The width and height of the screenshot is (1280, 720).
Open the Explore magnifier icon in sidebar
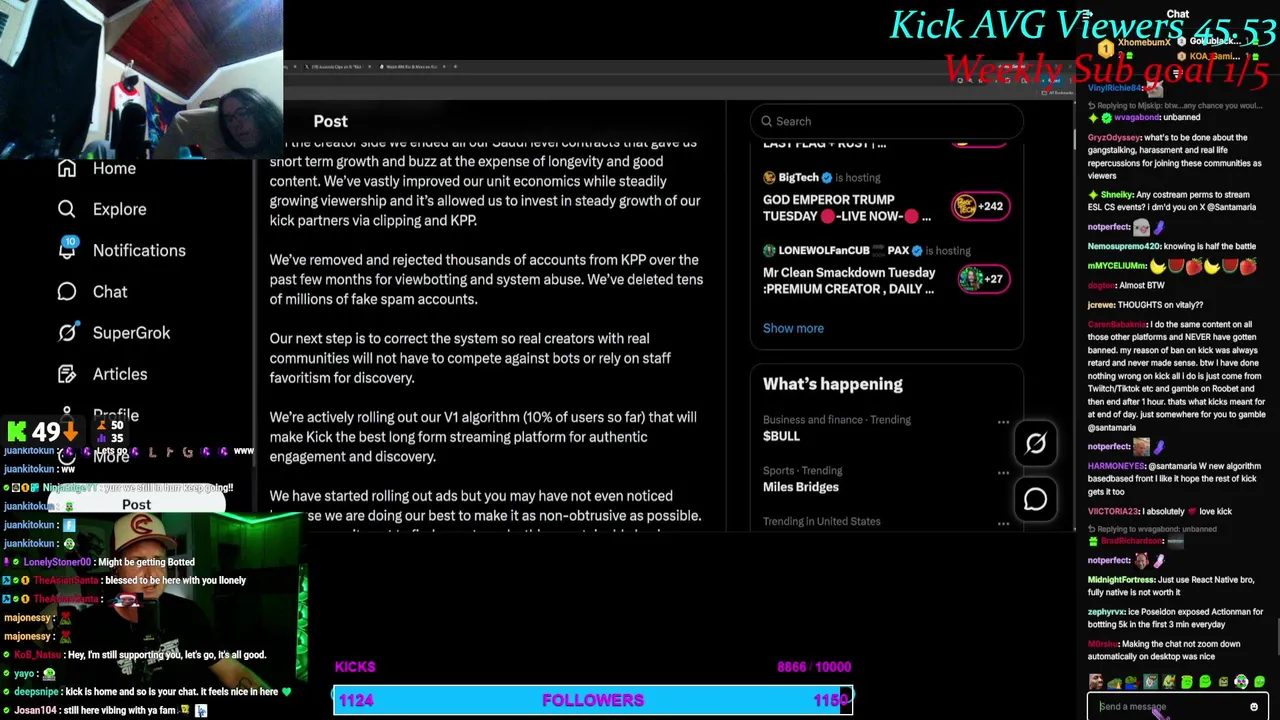pos(67,209)
